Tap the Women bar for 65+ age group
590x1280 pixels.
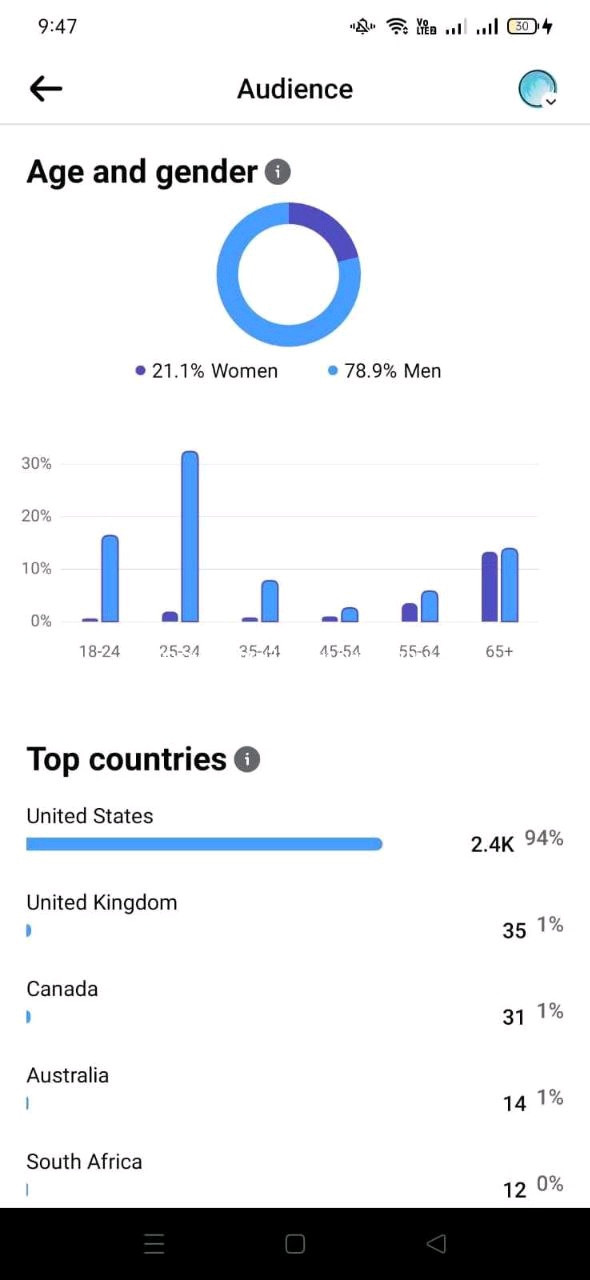point(490,587)
